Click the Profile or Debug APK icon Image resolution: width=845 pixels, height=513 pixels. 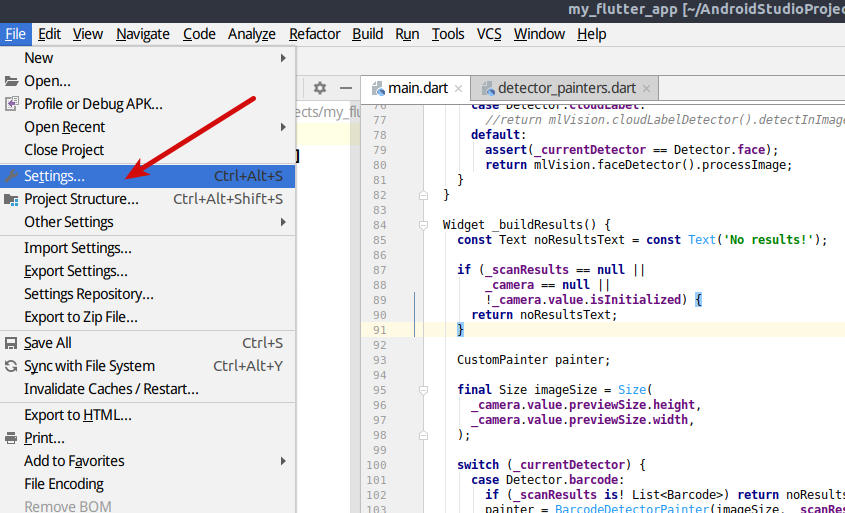[11, 104]
